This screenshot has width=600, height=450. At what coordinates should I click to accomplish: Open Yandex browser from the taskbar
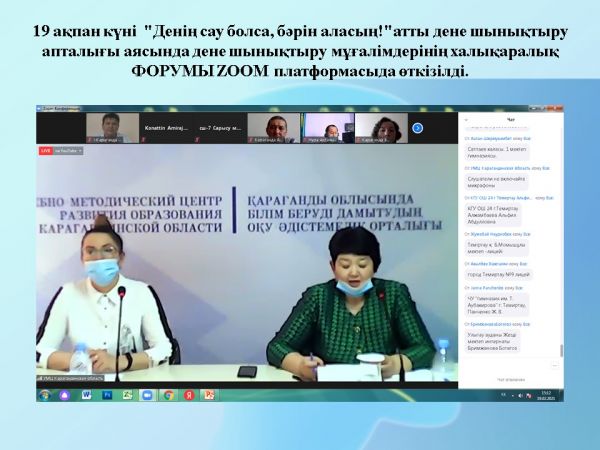pyautogui.click(x=190, y=395)
